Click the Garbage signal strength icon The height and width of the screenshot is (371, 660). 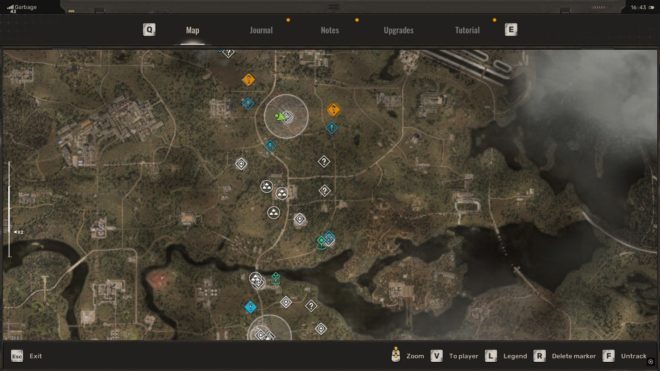[11, 7]
